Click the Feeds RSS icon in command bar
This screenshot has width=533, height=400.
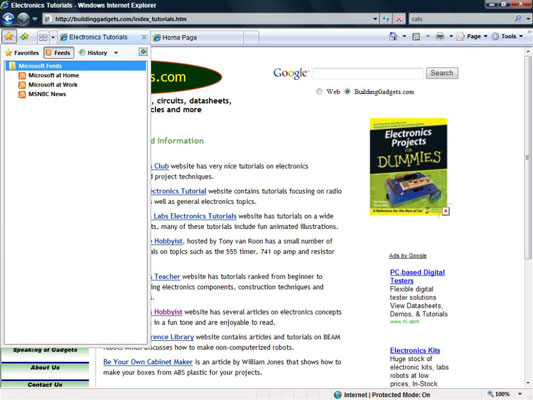pyautogui.click(x=416, y=36)
